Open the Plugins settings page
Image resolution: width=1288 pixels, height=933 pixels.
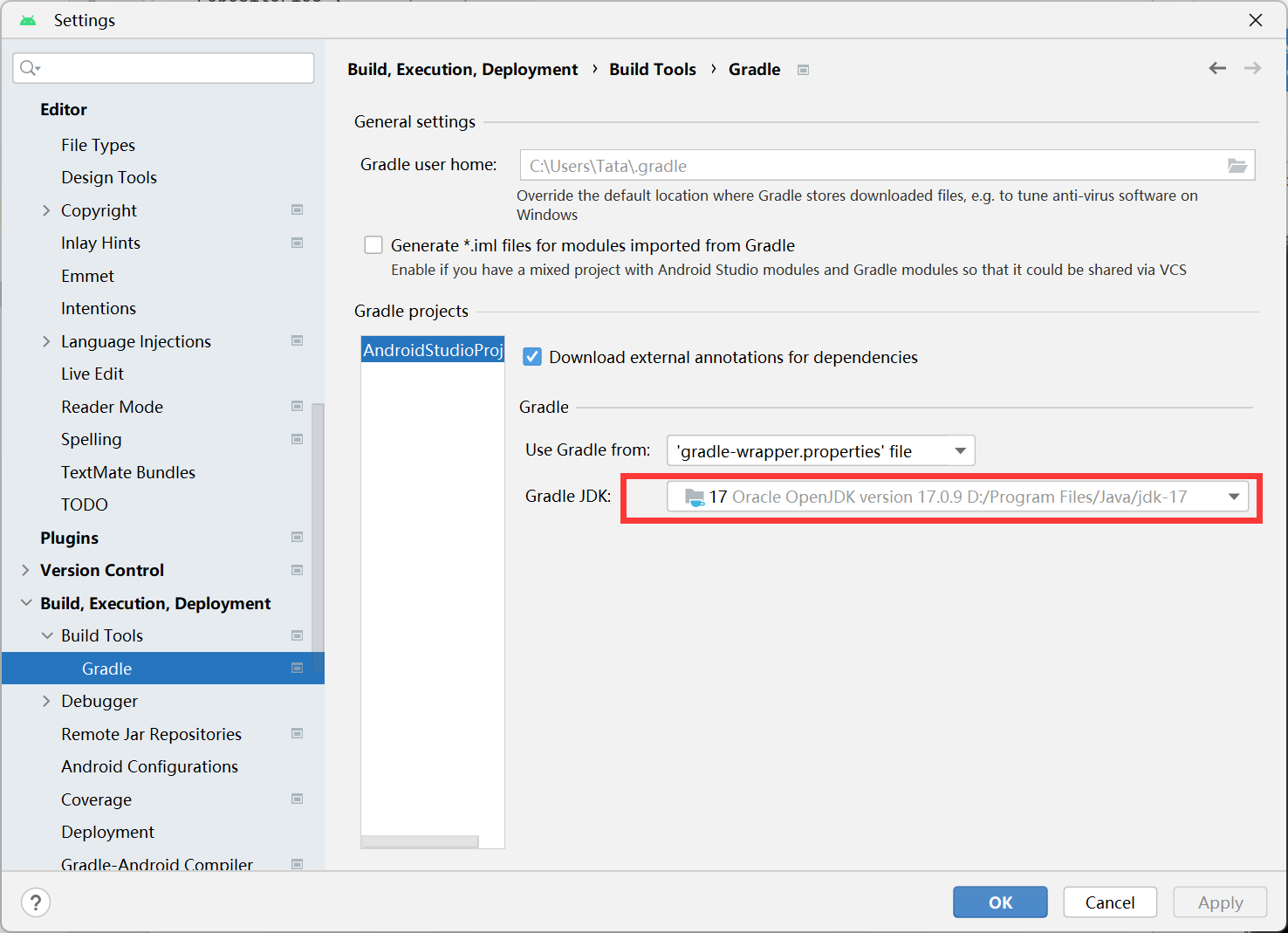click(69, 538)
